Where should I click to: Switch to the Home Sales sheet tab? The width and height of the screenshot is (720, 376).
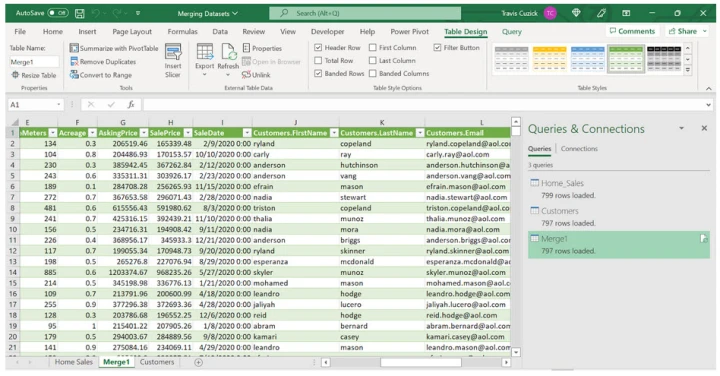[73, 362]
